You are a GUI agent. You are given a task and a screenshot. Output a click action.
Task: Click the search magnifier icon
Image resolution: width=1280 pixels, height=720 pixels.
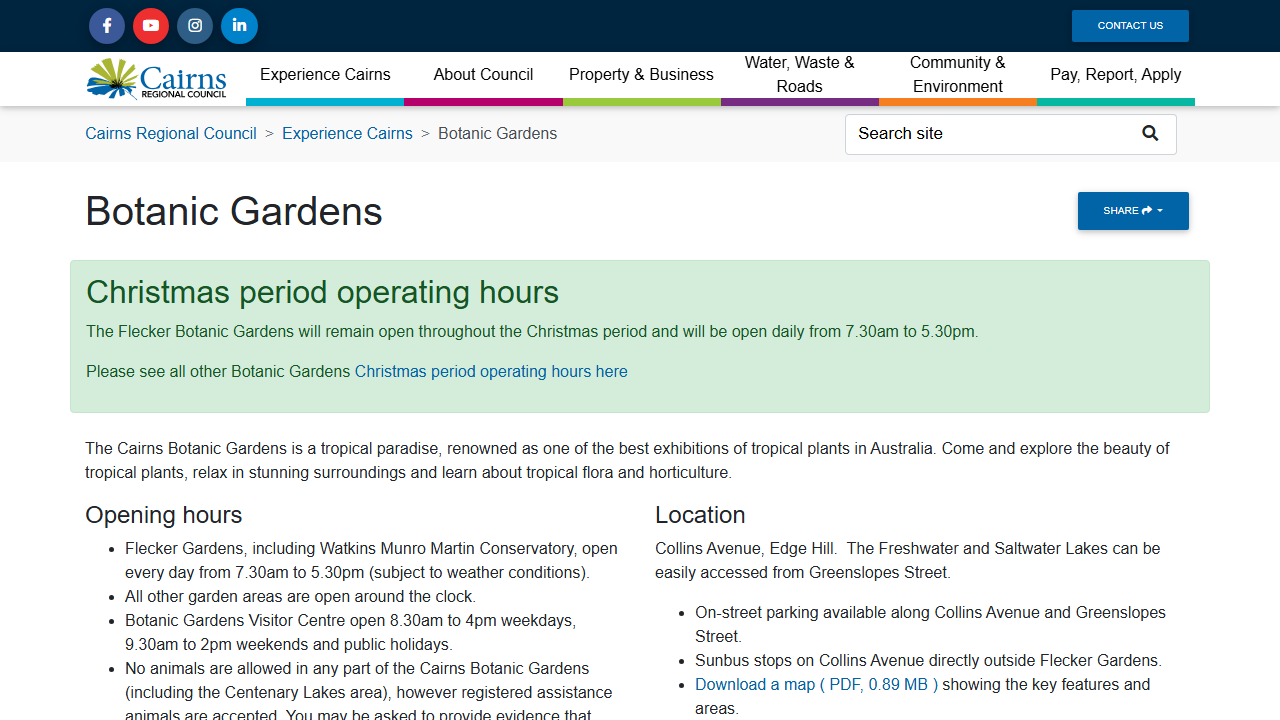1150,134
